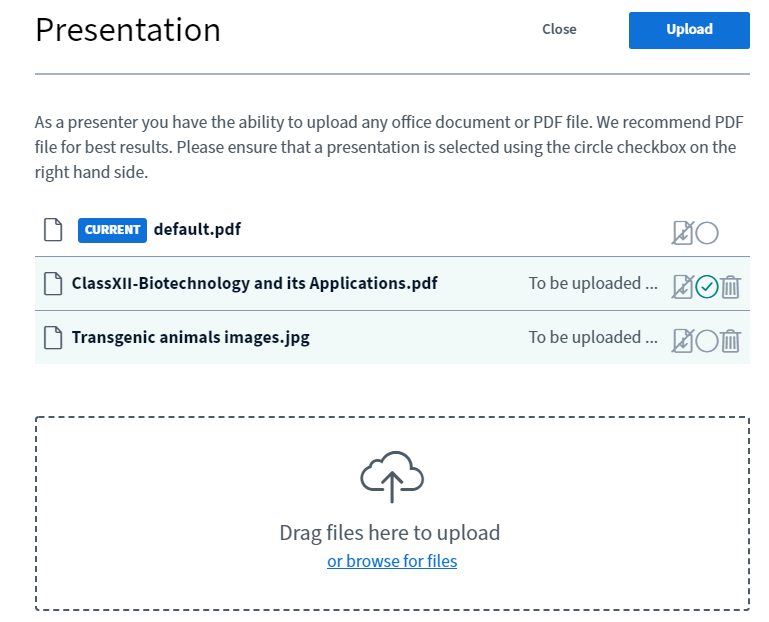
Task: Delete ClassXII-Biotechnology and its Applications.pdf
Action: (x=730, y=286)
